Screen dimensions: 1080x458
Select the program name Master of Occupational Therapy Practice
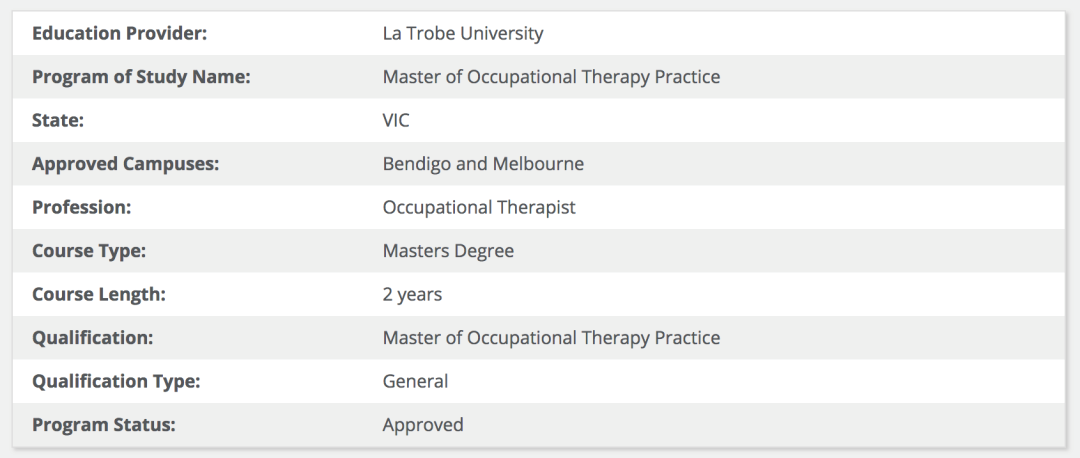pos(551,77)
